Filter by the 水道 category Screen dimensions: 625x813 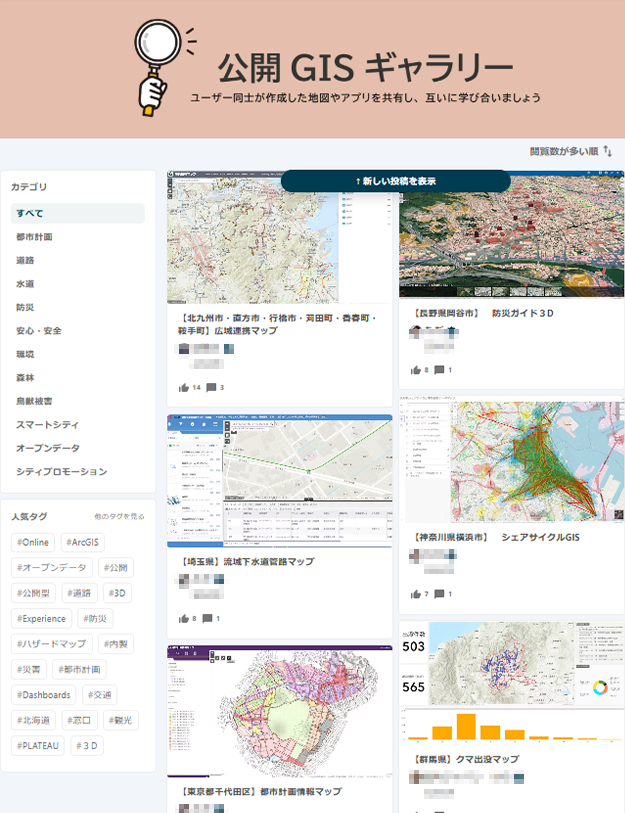point(25,284)
